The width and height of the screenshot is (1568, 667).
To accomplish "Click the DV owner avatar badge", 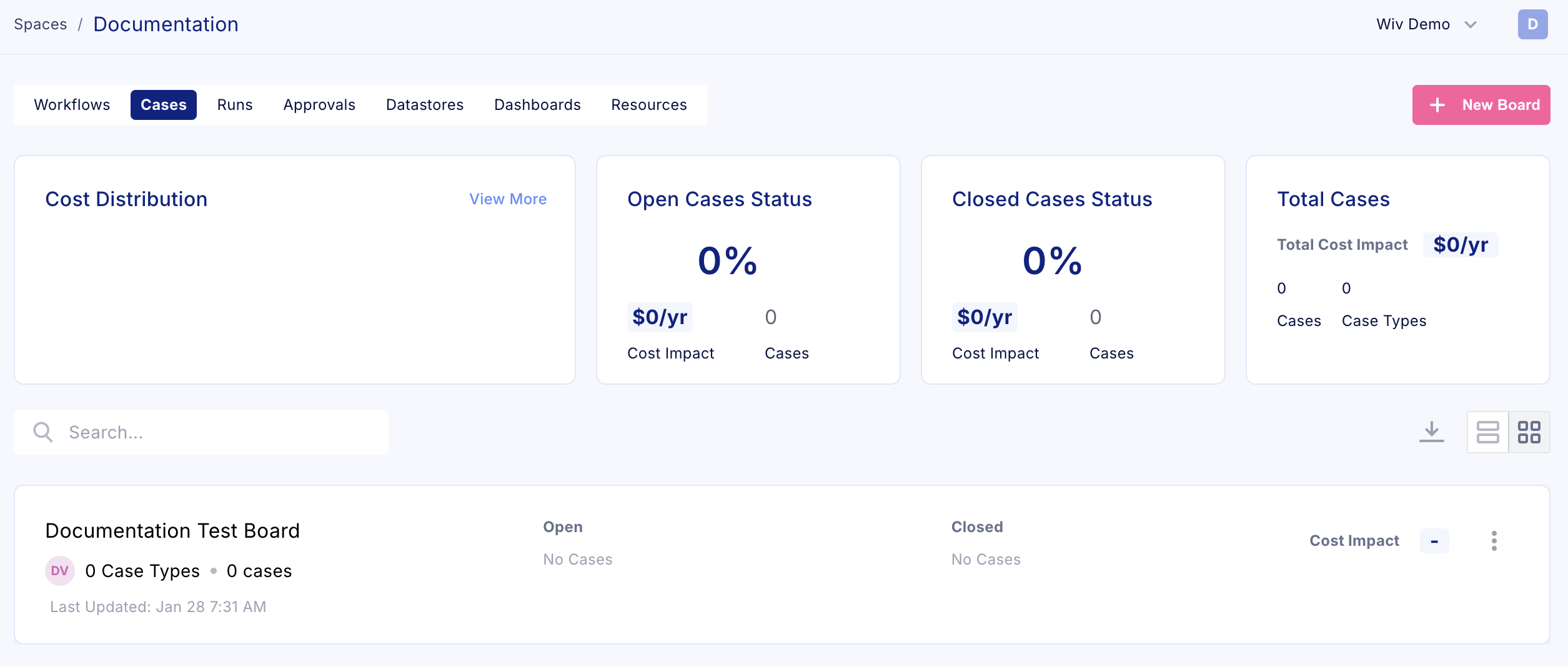I will point(60,571).
